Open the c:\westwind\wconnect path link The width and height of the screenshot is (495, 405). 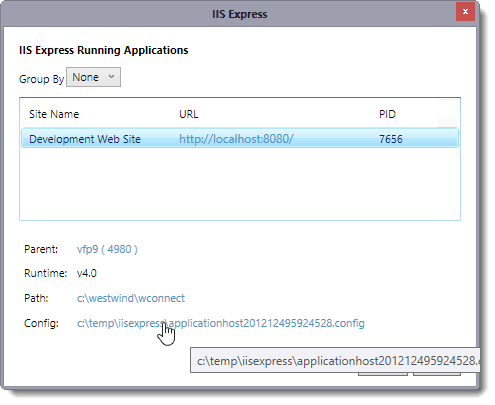pyautogui.click(x=131, y=298)
